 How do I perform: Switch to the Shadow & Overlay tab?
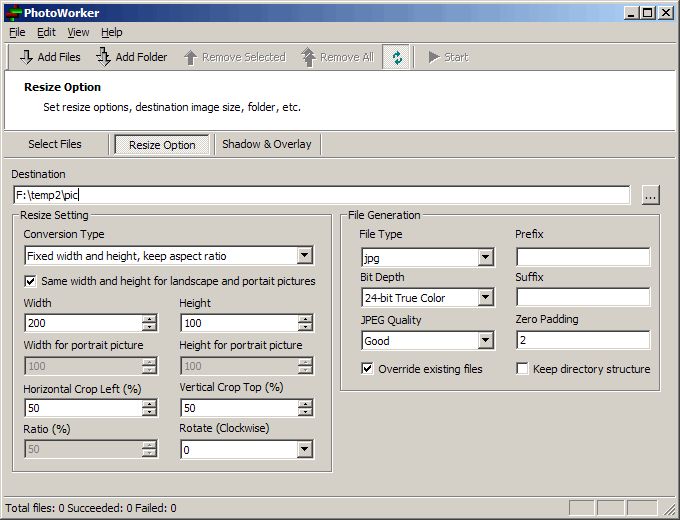point(267,144)
